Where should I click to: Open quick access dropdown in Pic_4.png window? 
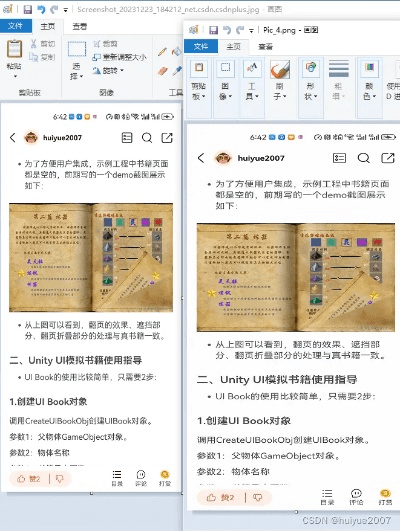251,30
